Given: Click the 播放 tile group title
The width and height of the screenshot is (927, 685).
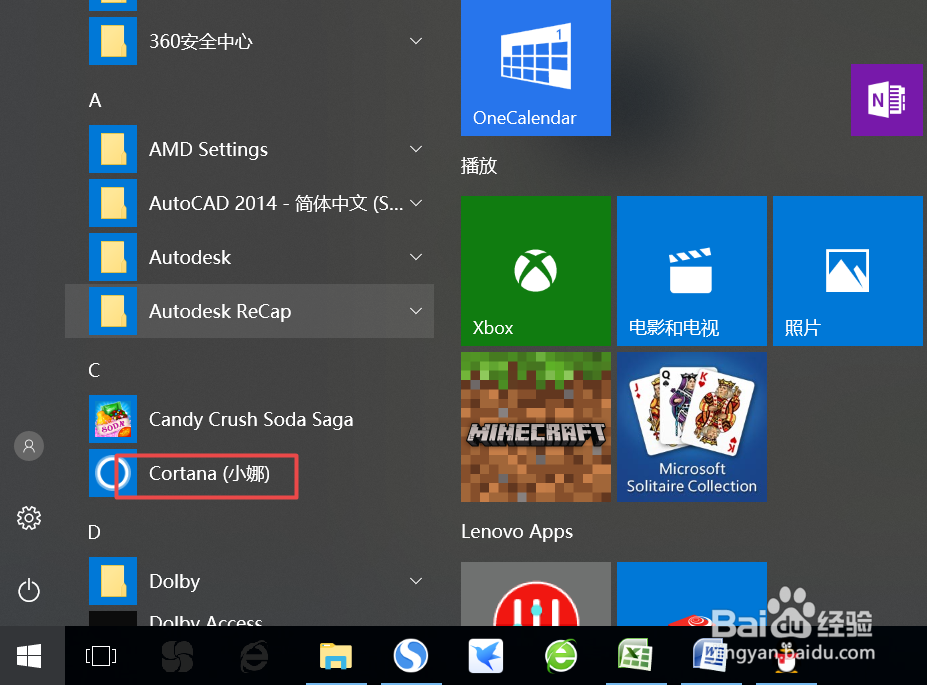Looking at the screenshot, I should point(479,165).
